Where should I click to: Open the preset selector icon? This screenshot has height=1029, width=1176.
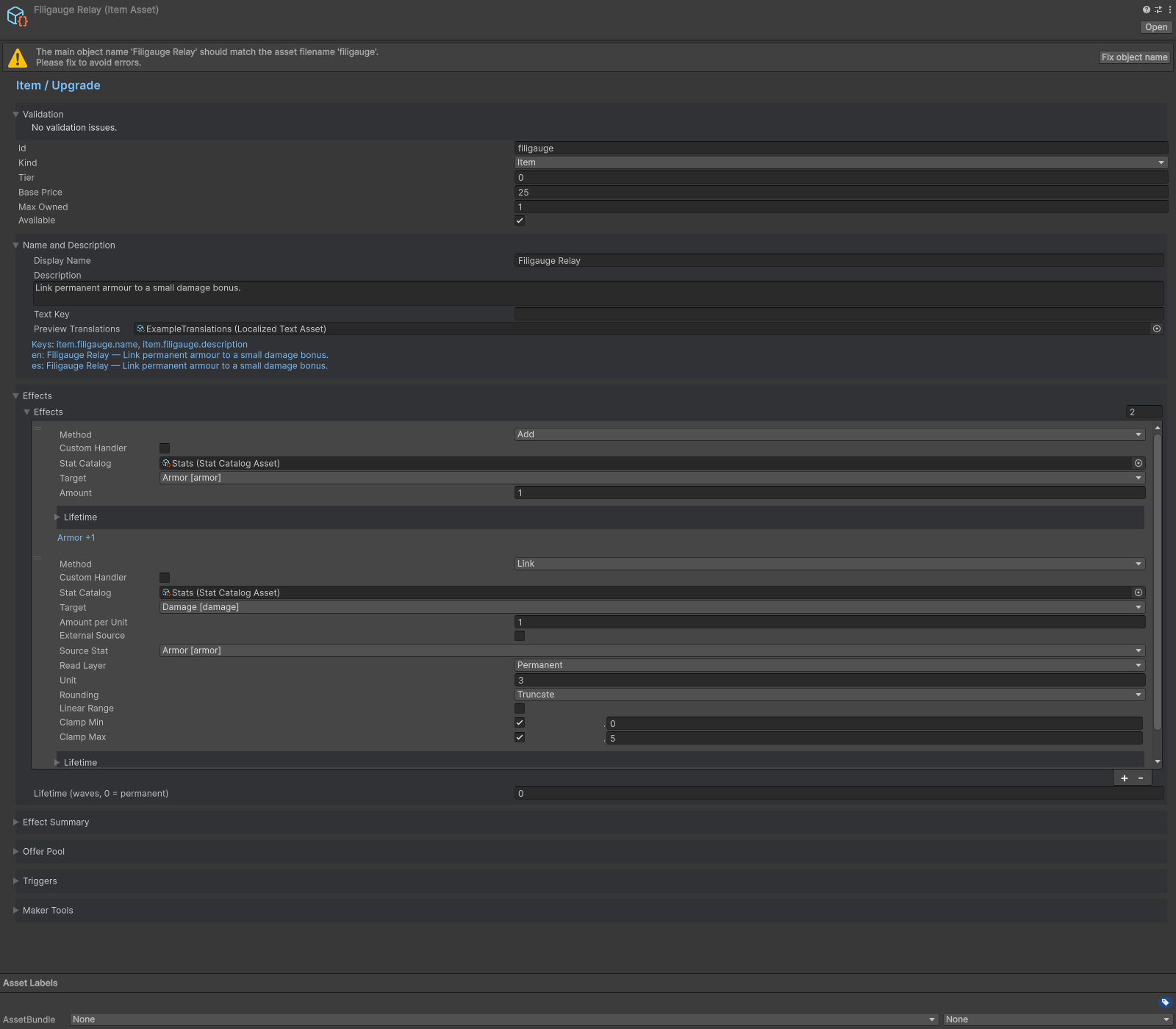click(1158, 10)
